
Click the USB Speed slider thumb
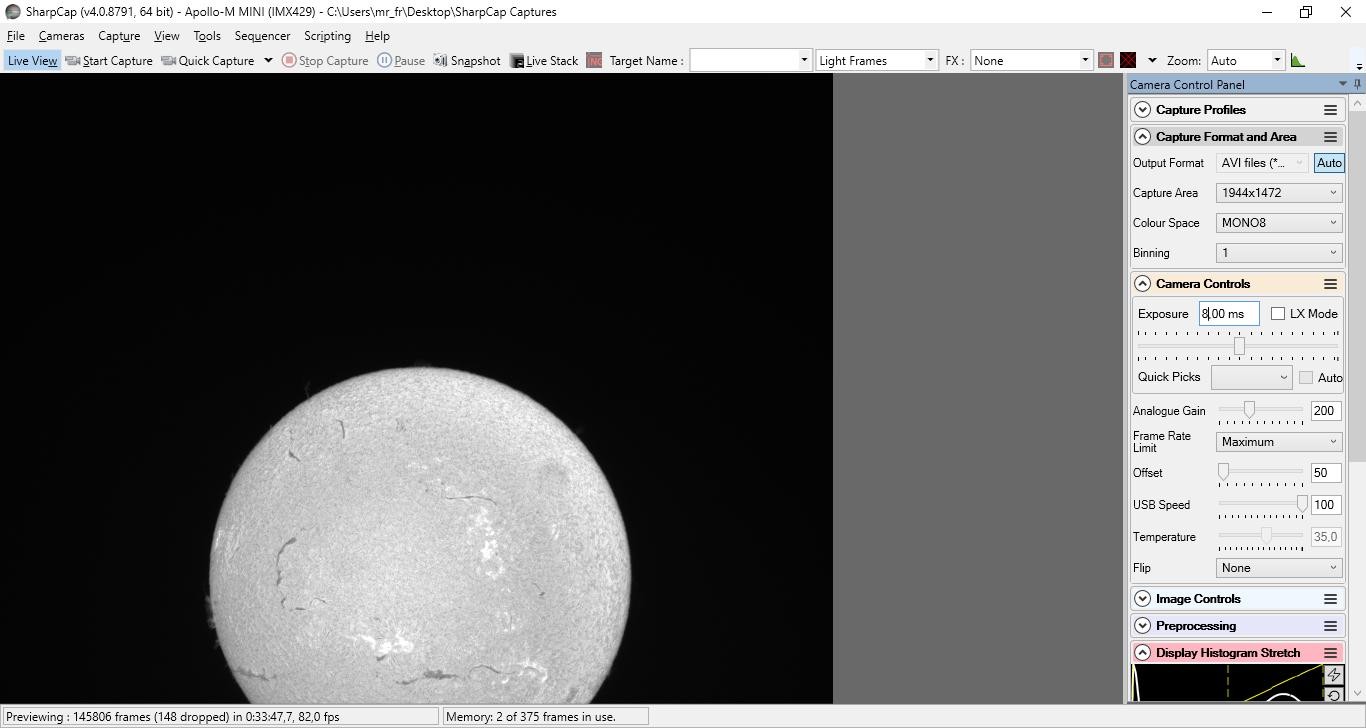tap(1301, 504)
